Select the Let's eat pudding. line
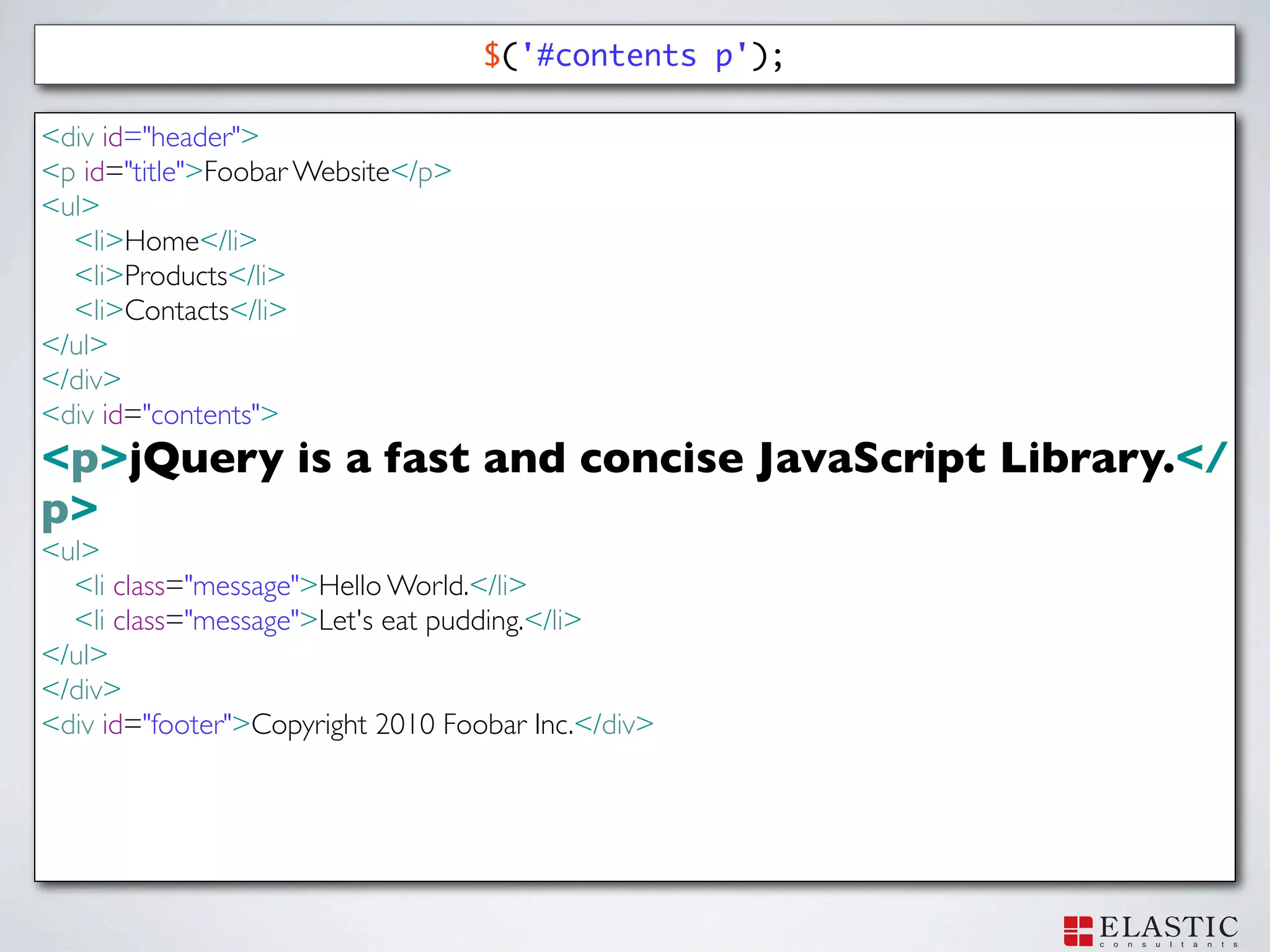The height and width of the screenshot is (952, 1270). 328,620
